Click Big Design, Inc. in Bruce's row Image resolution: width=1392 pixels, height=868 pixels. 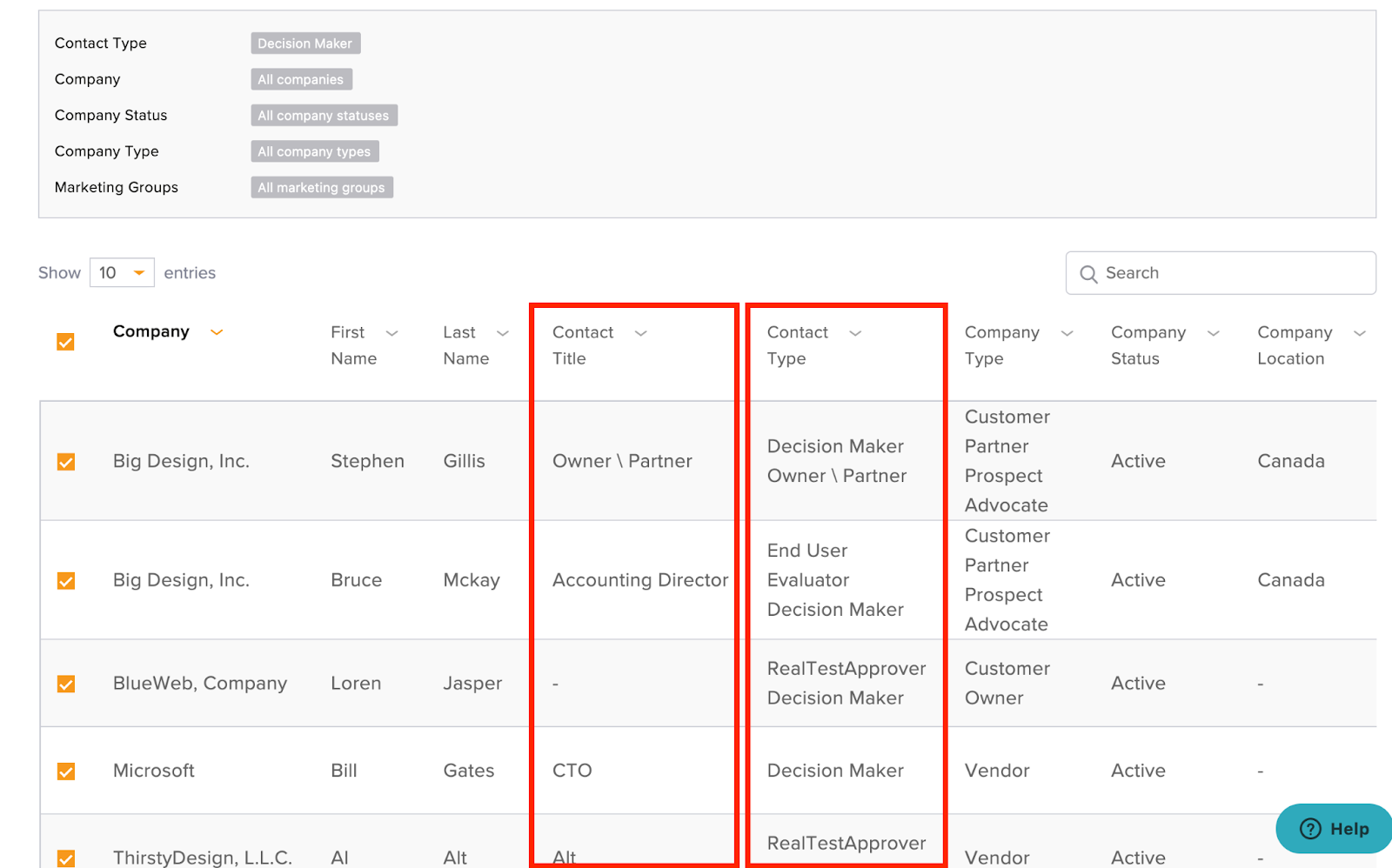tap(181, 580)
